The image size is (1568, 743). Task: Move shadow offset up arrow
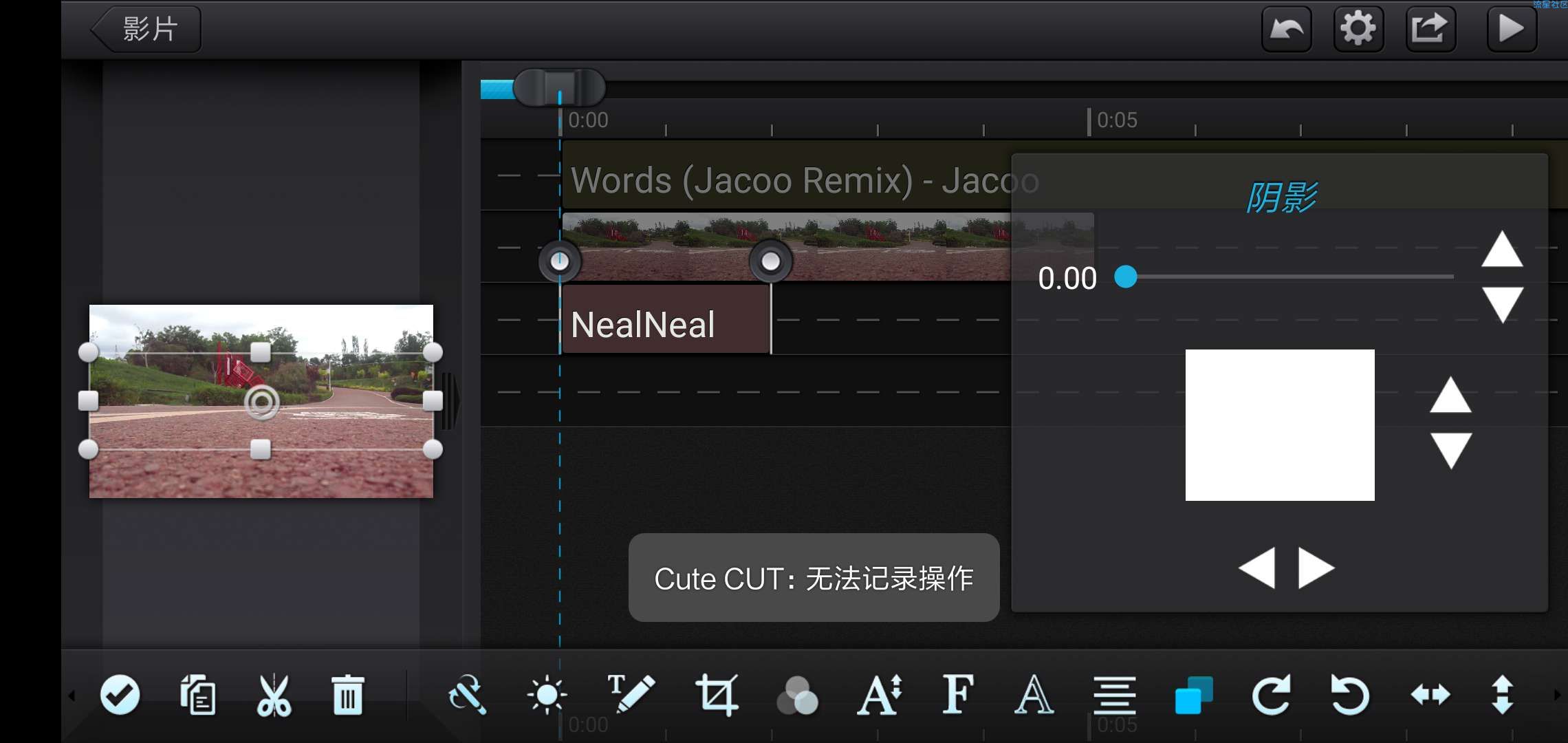[1450, 395]
